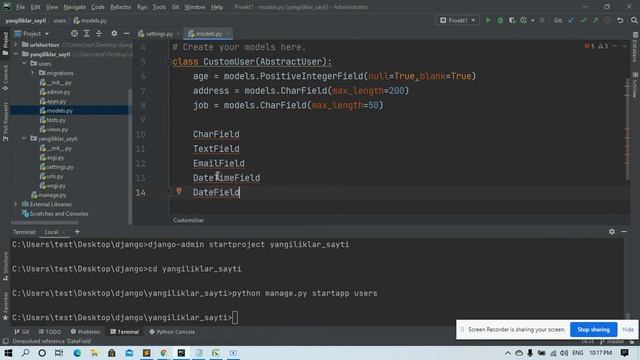Open the Proekt1 run configuration dropdown
This screenshot has width=640, height=360.
[x=457, y=20]
